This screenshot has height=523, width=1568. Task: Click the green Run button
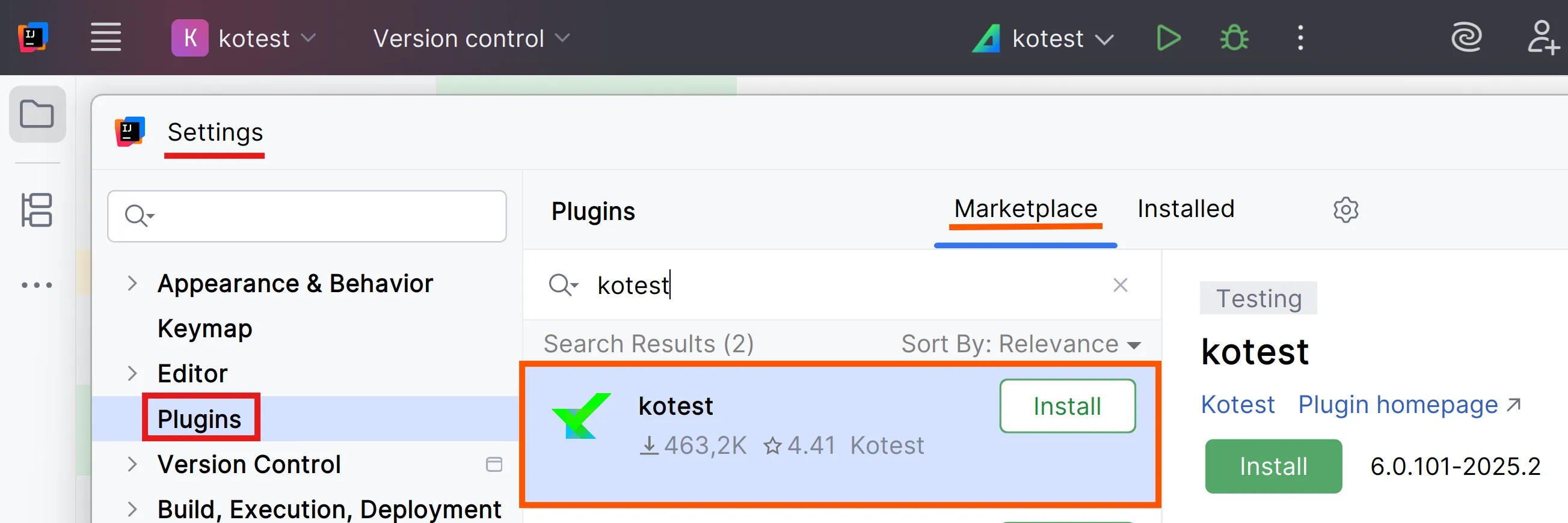click(1167, 38)
